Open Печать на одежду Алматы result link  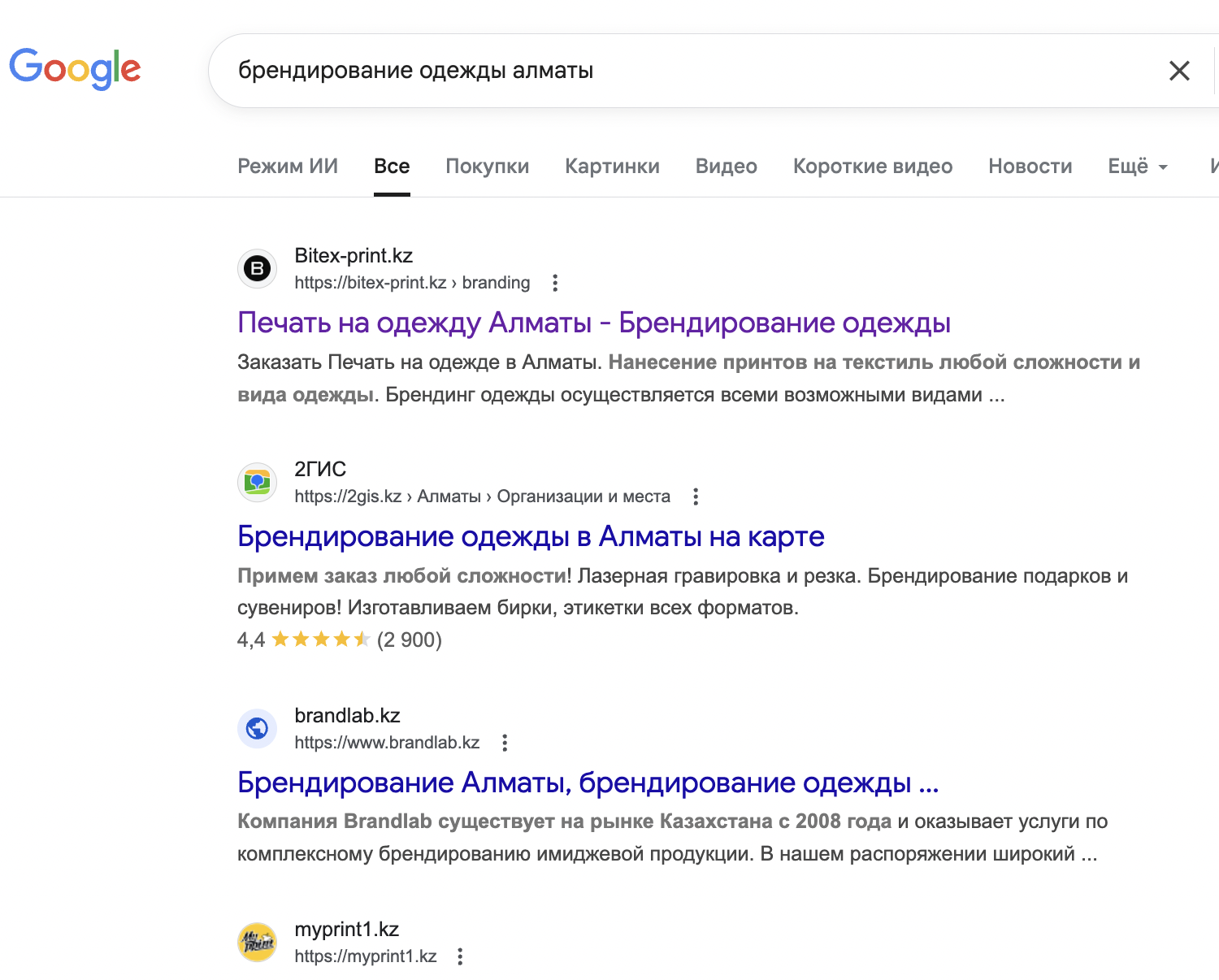594,323
